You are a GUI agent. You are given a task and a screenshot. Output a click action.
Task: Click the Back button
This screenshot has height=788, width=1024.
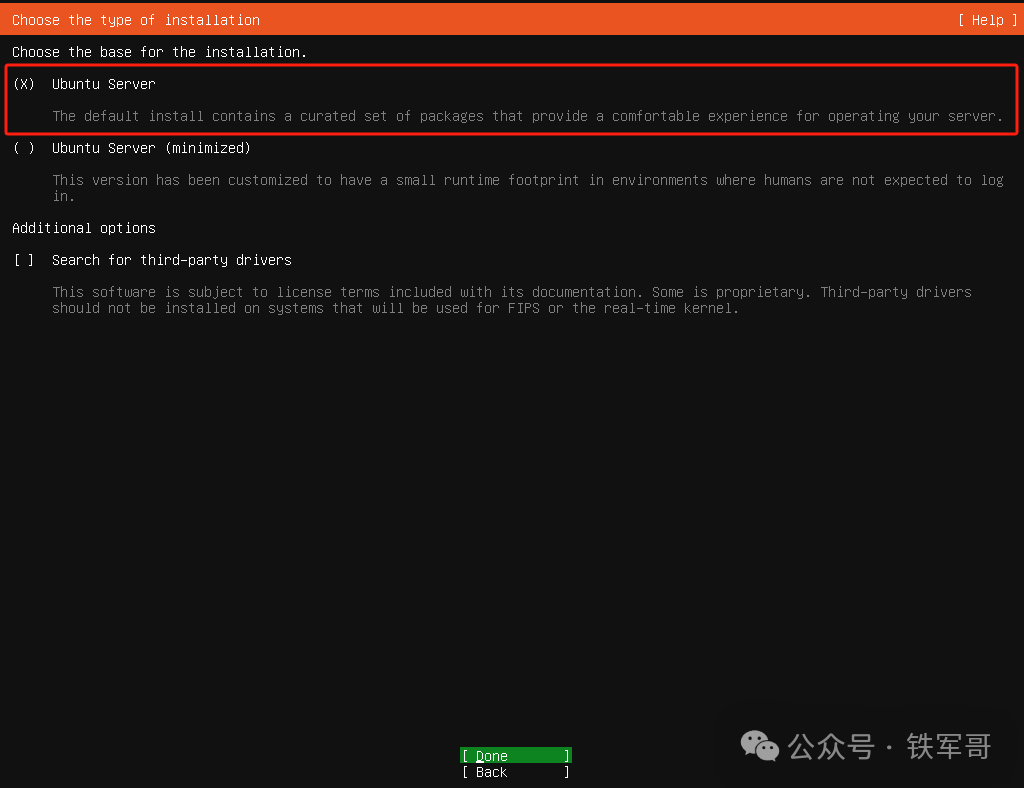click(x=516, y=772)
